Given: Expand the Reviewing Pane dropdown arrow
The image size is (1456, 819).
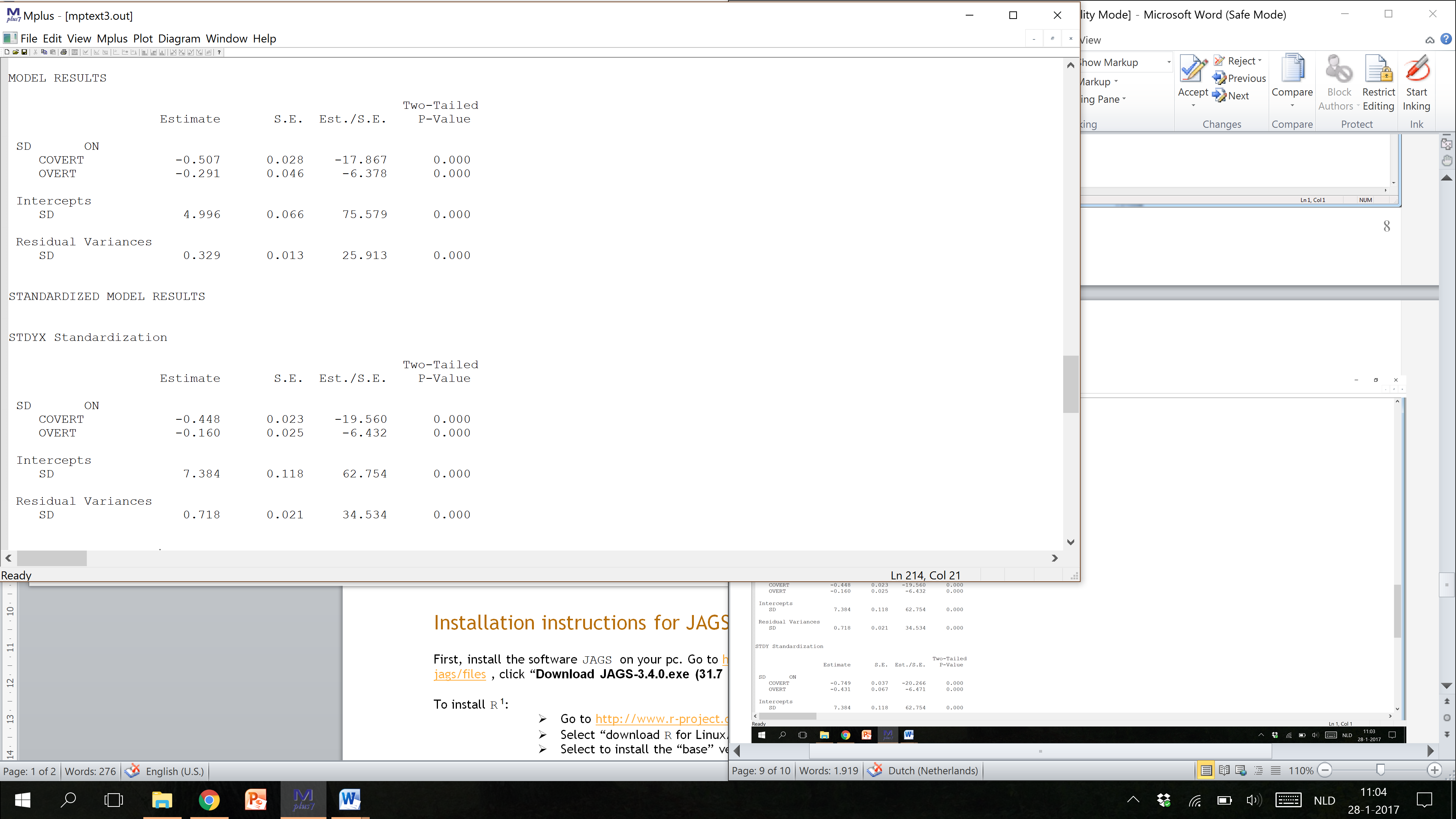Looking at the screenshot, I should point(1123,99).
